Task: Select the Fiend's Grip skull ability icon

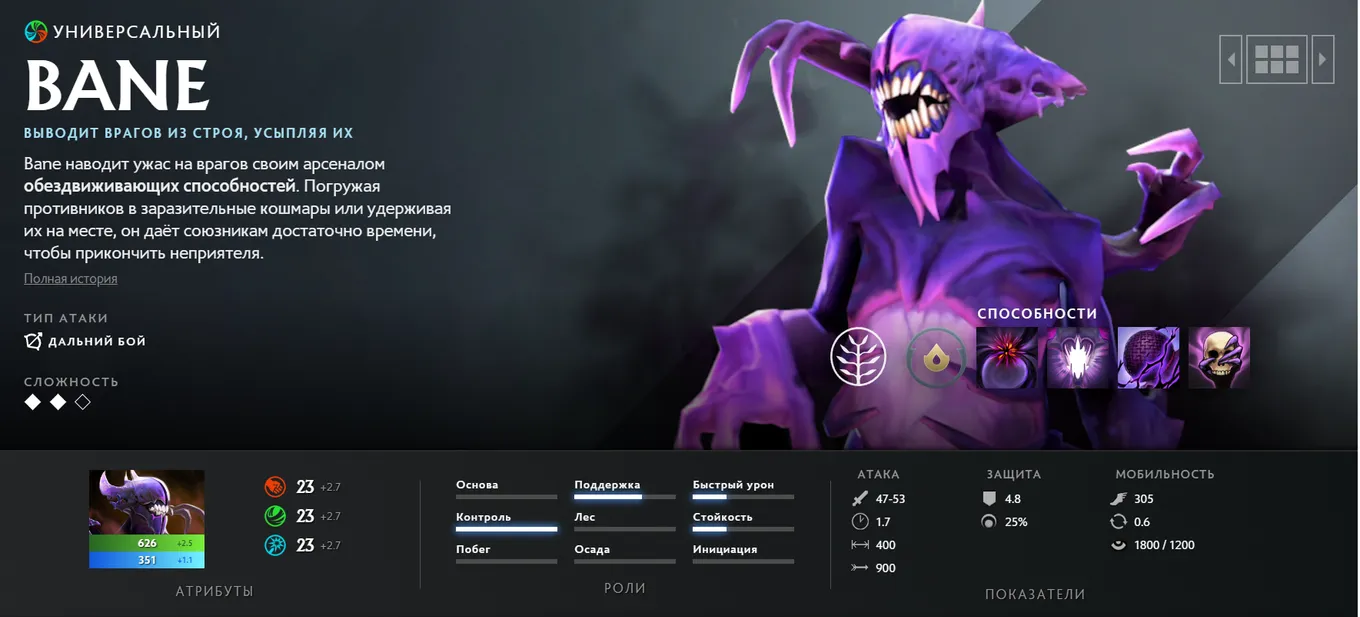Action: click(x=1219, y=358)
